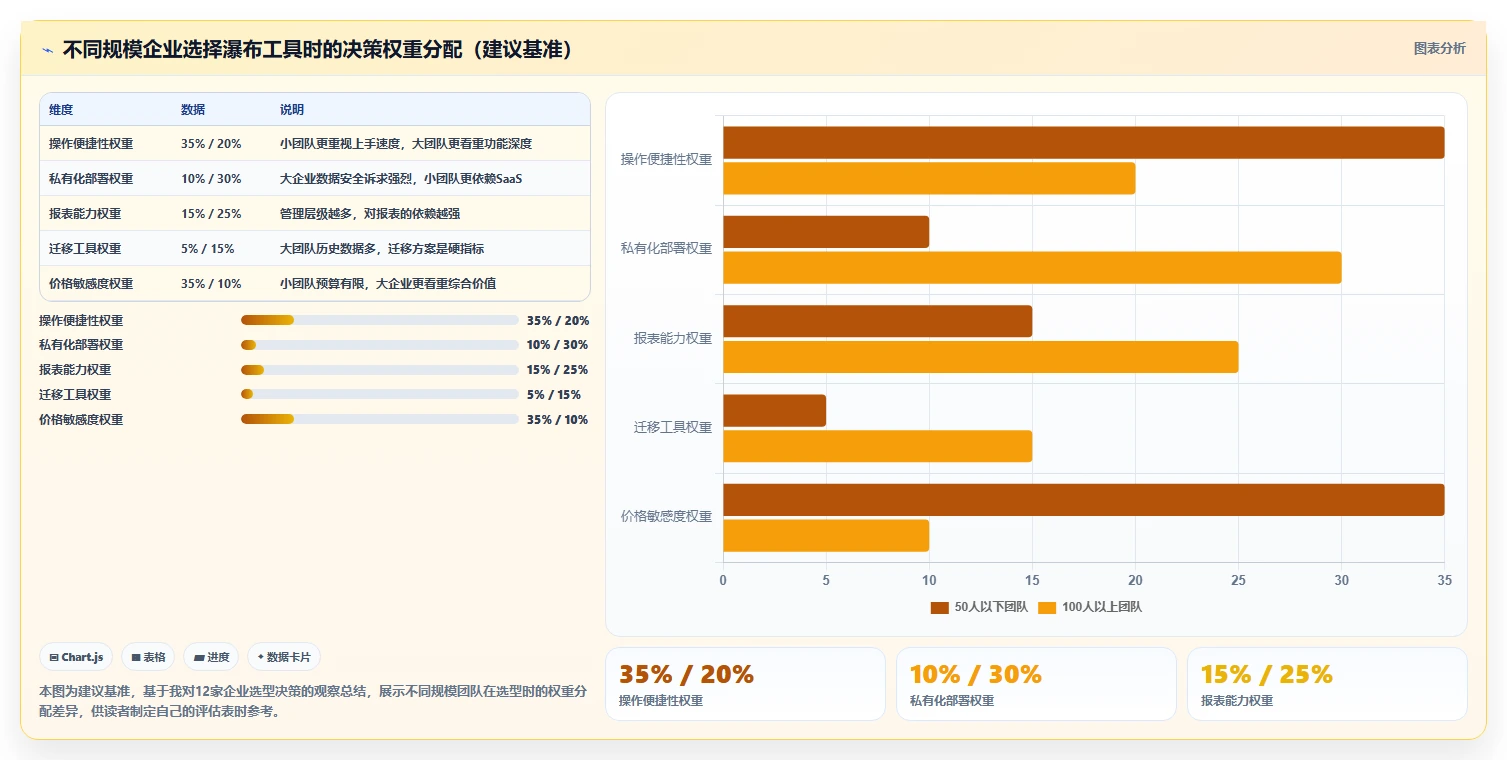Click the 图表分析 label in header
Screen dimensions: 1507x760
tap(1439, 48)
